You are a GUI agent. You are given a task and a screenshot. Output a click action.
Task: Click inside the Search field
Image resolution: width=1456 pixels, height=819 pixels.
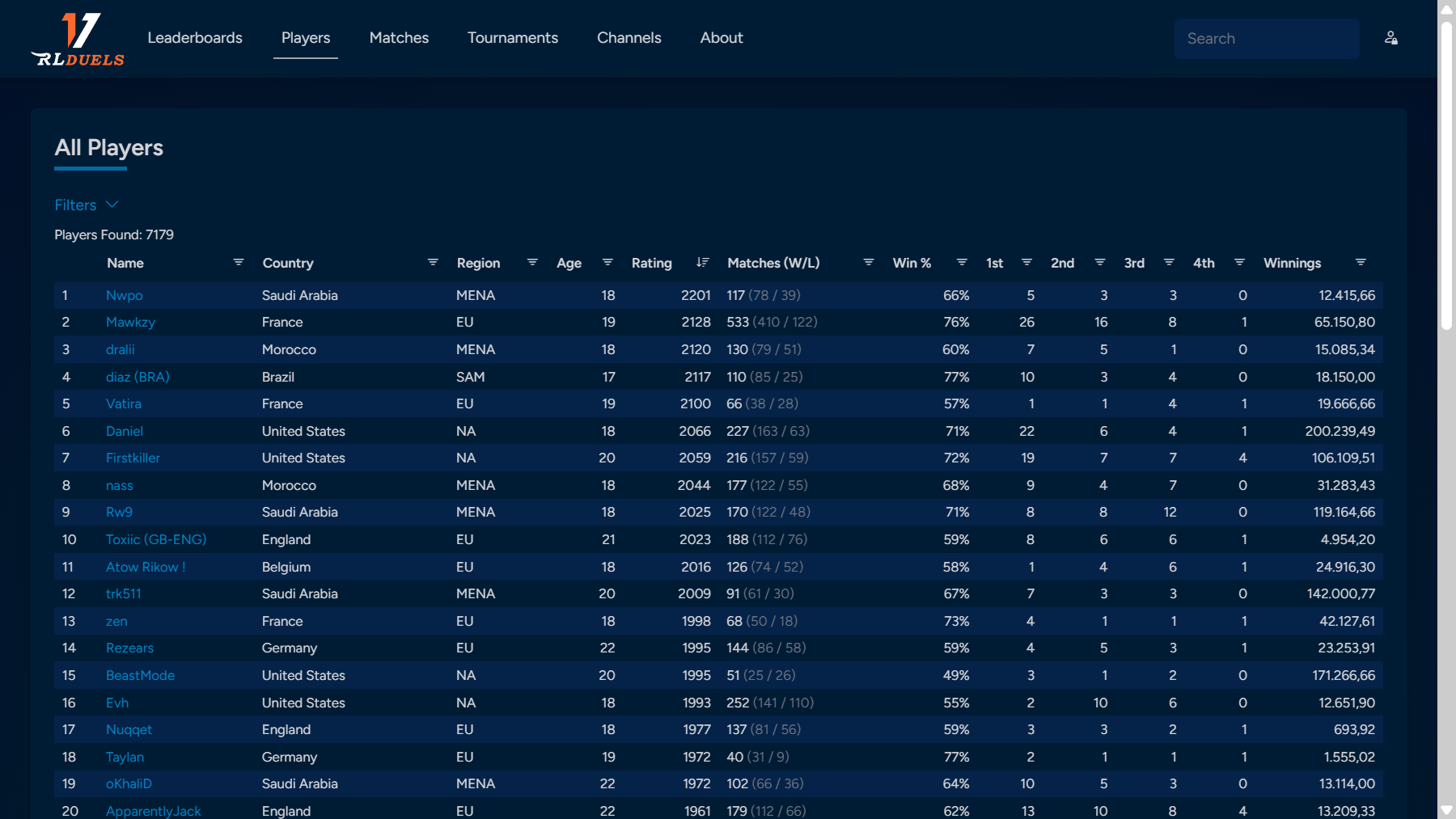(1266, 38)
